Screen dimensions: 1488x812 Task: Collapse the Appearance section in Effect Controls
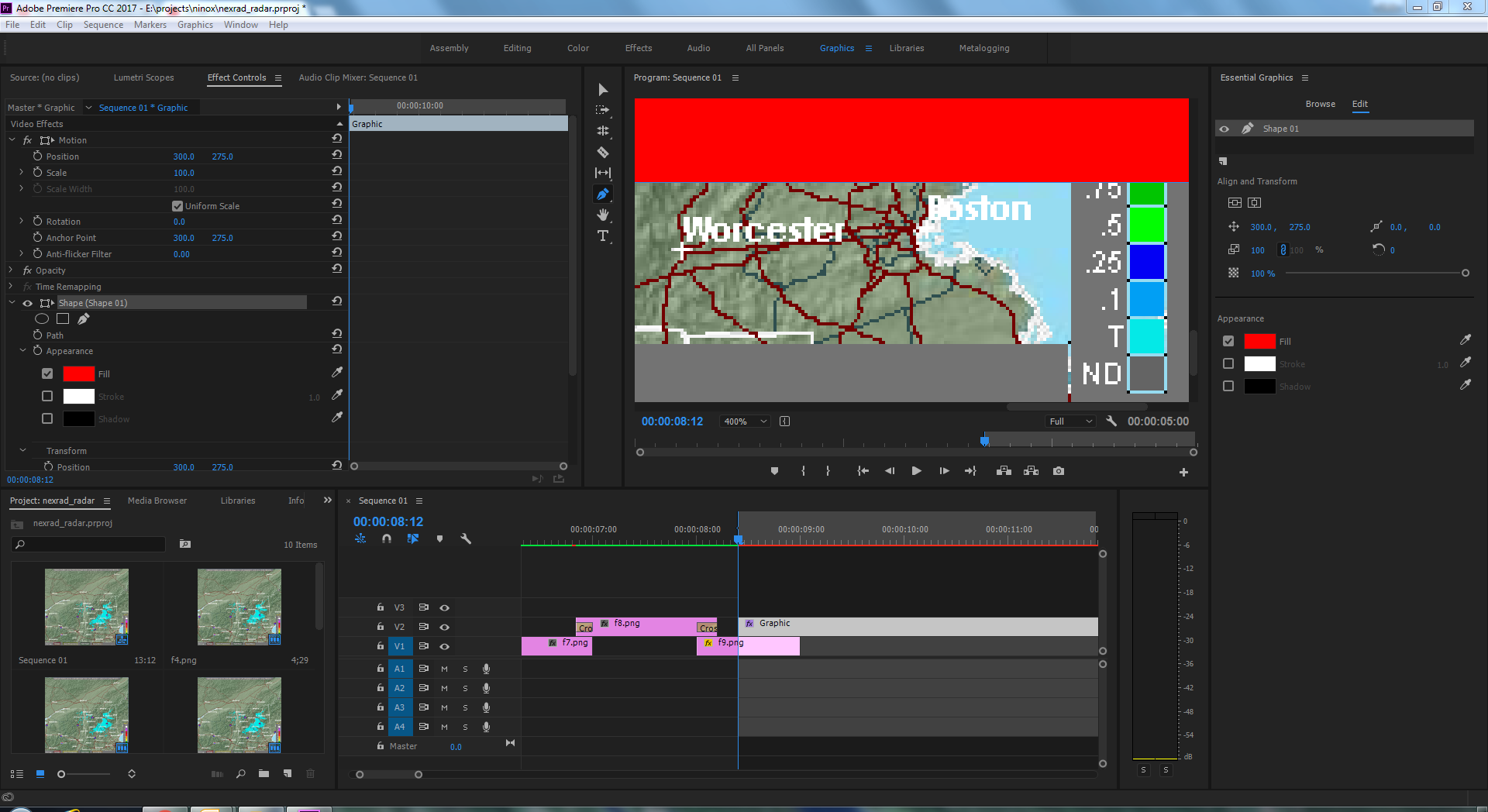(x=22, y=350)
